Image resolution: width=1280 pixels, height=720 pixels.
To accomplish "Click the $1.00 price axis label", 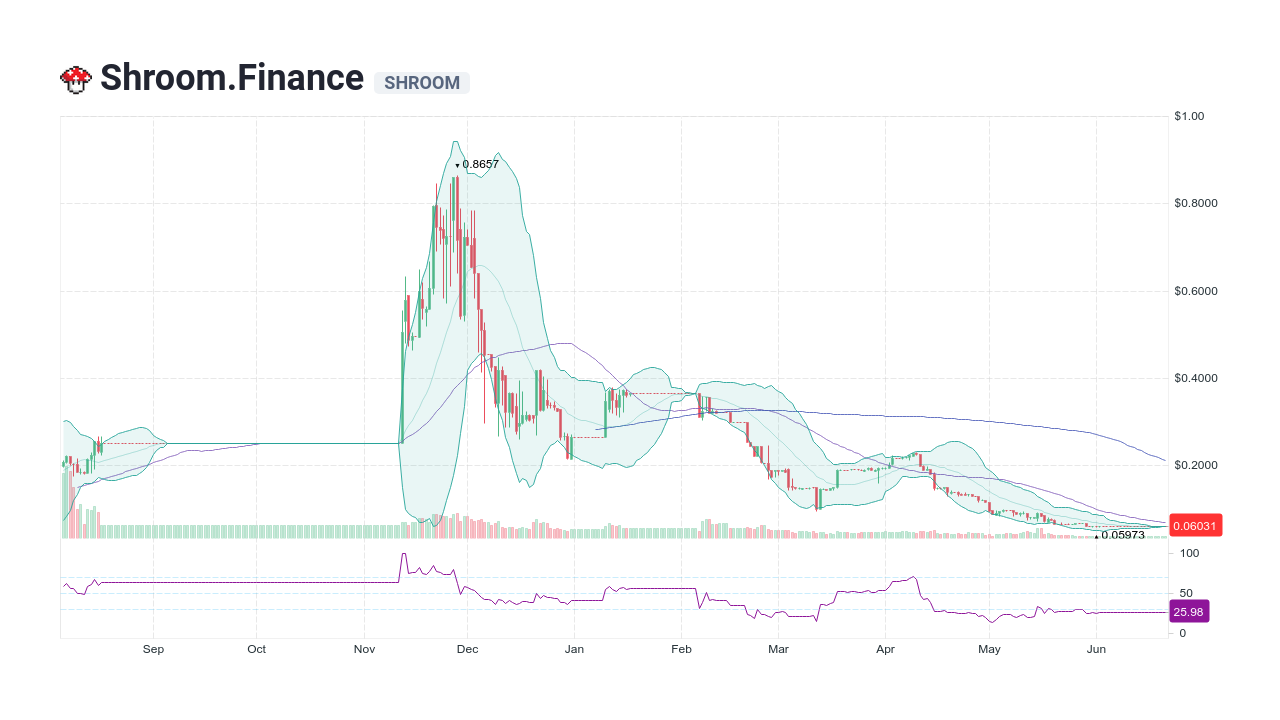I will (x=1191, y=116).
